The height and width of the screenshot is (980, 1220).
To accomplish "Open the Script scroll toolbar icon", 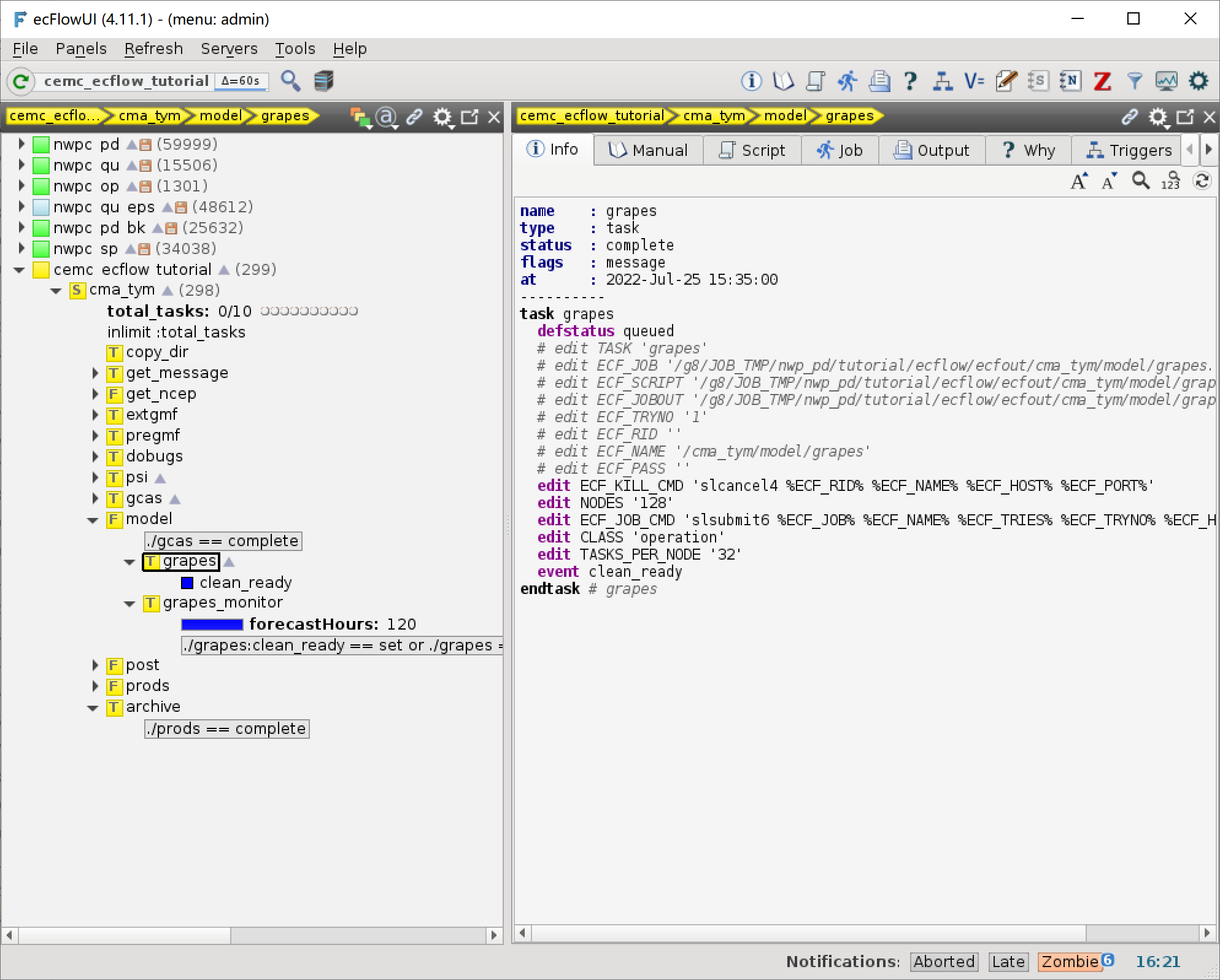I will 816,81.
